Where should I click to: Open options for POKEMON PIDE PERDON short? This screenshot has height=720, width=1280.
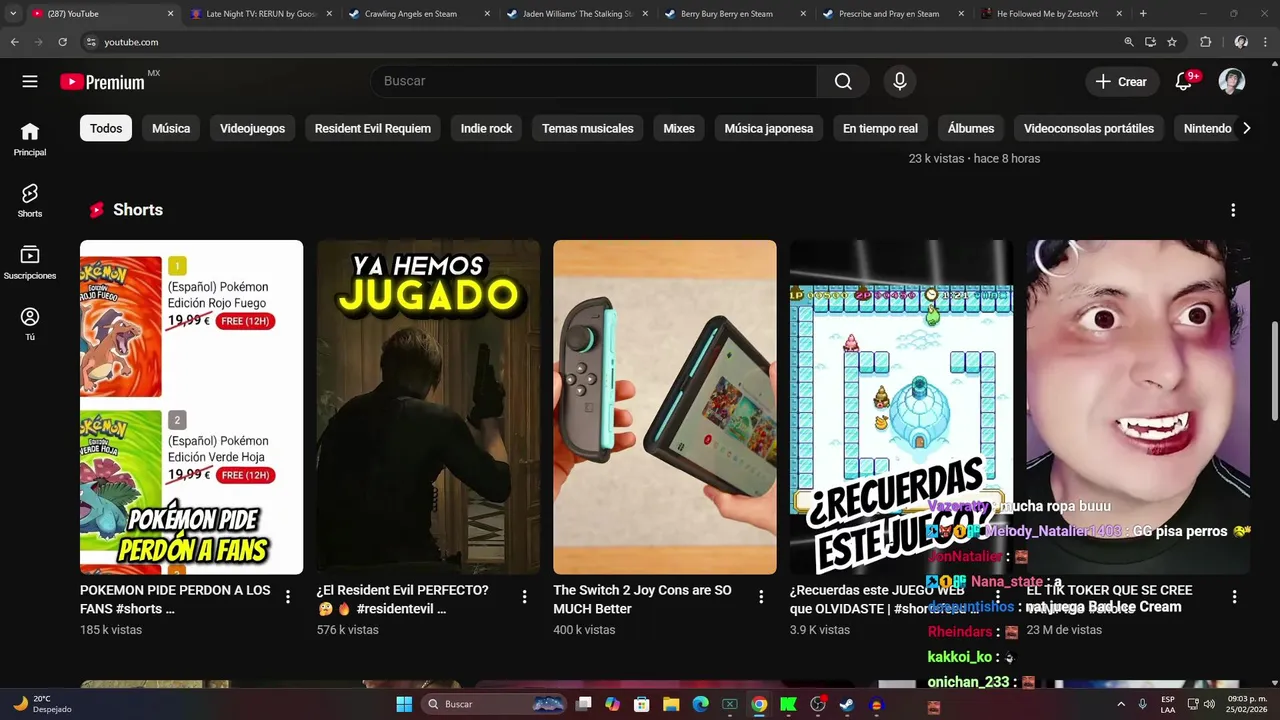288,597
